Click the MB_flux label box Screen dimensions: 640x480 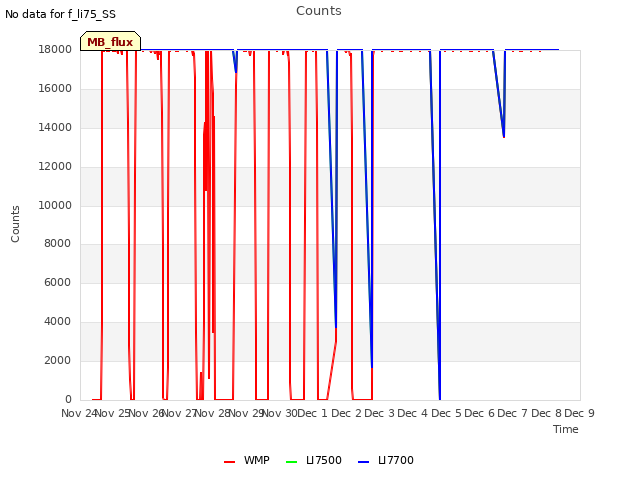110,41
